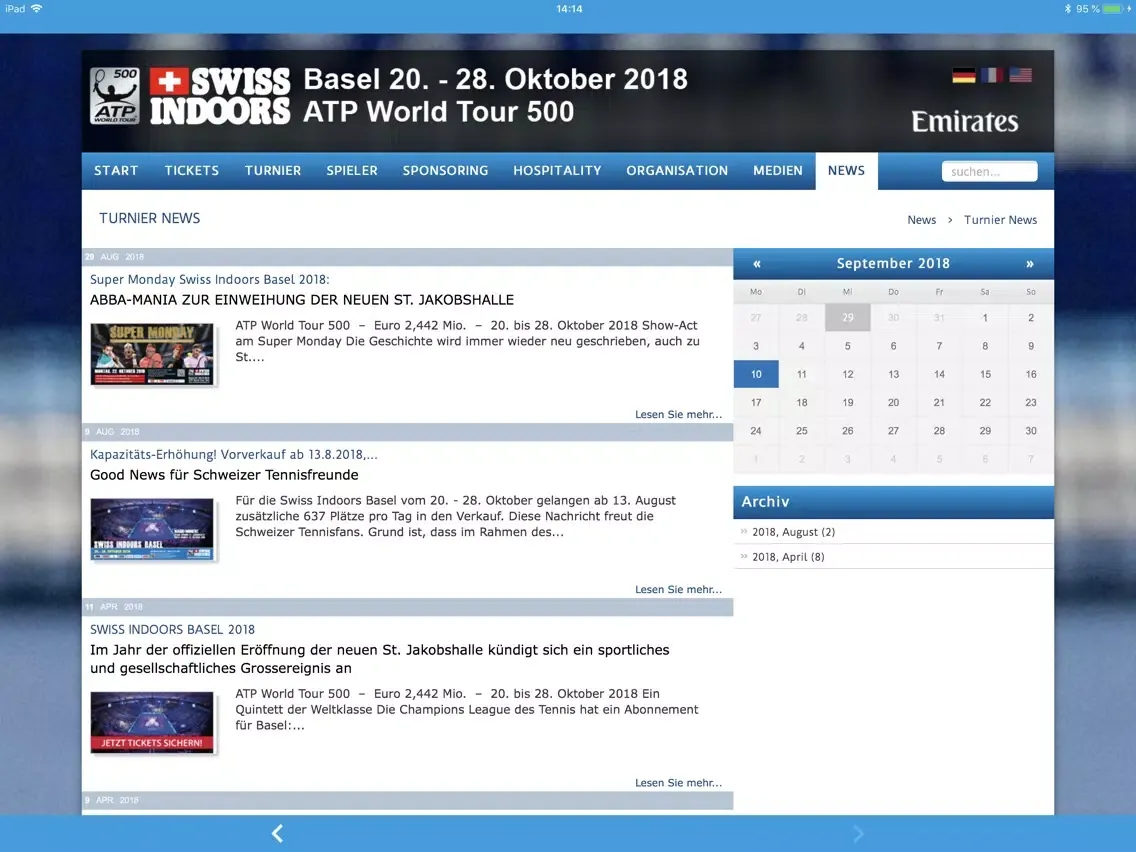
Task: Open the Jetzt Tickets Sichern thumbnail
Action: click(x=151, y=722)
